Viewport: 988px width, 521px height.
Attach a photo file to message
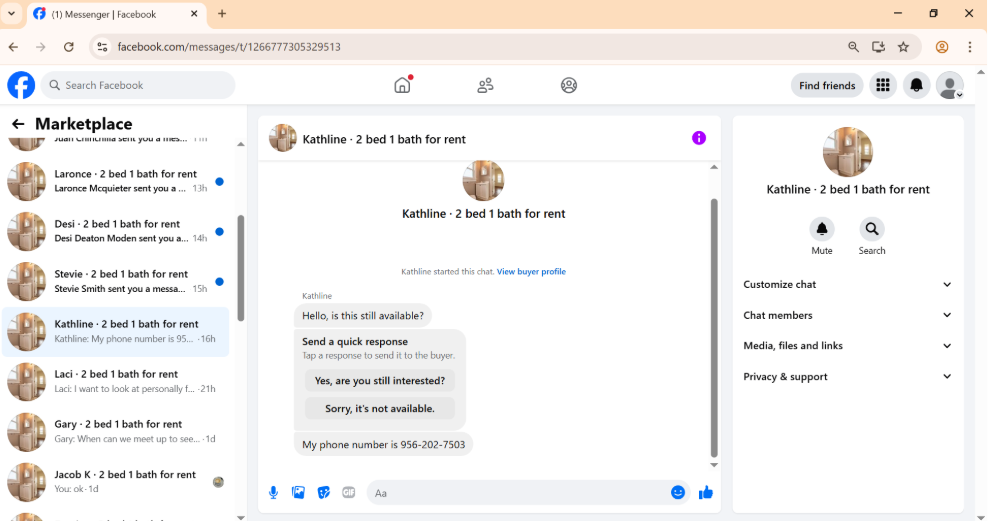click(x=298, y=493)
